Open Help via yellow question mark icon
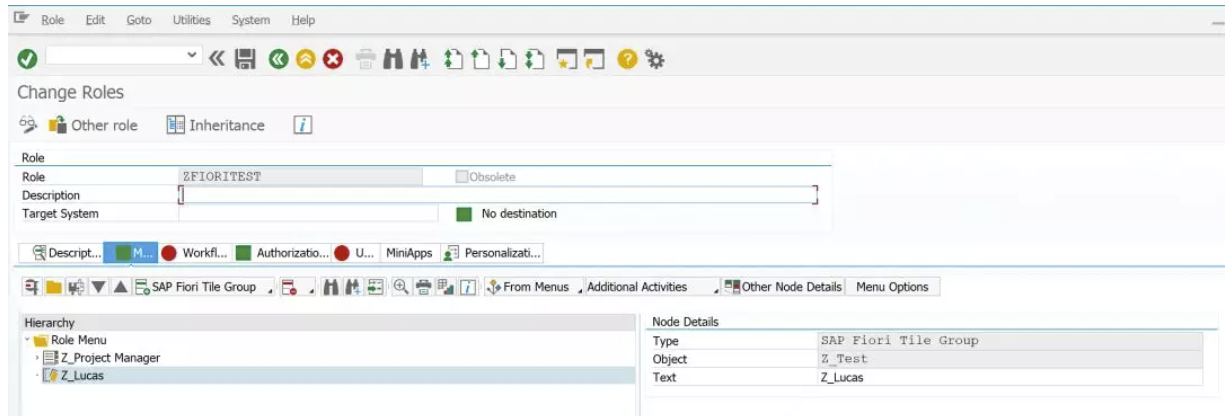1225x416 pixels. (627, 60)
